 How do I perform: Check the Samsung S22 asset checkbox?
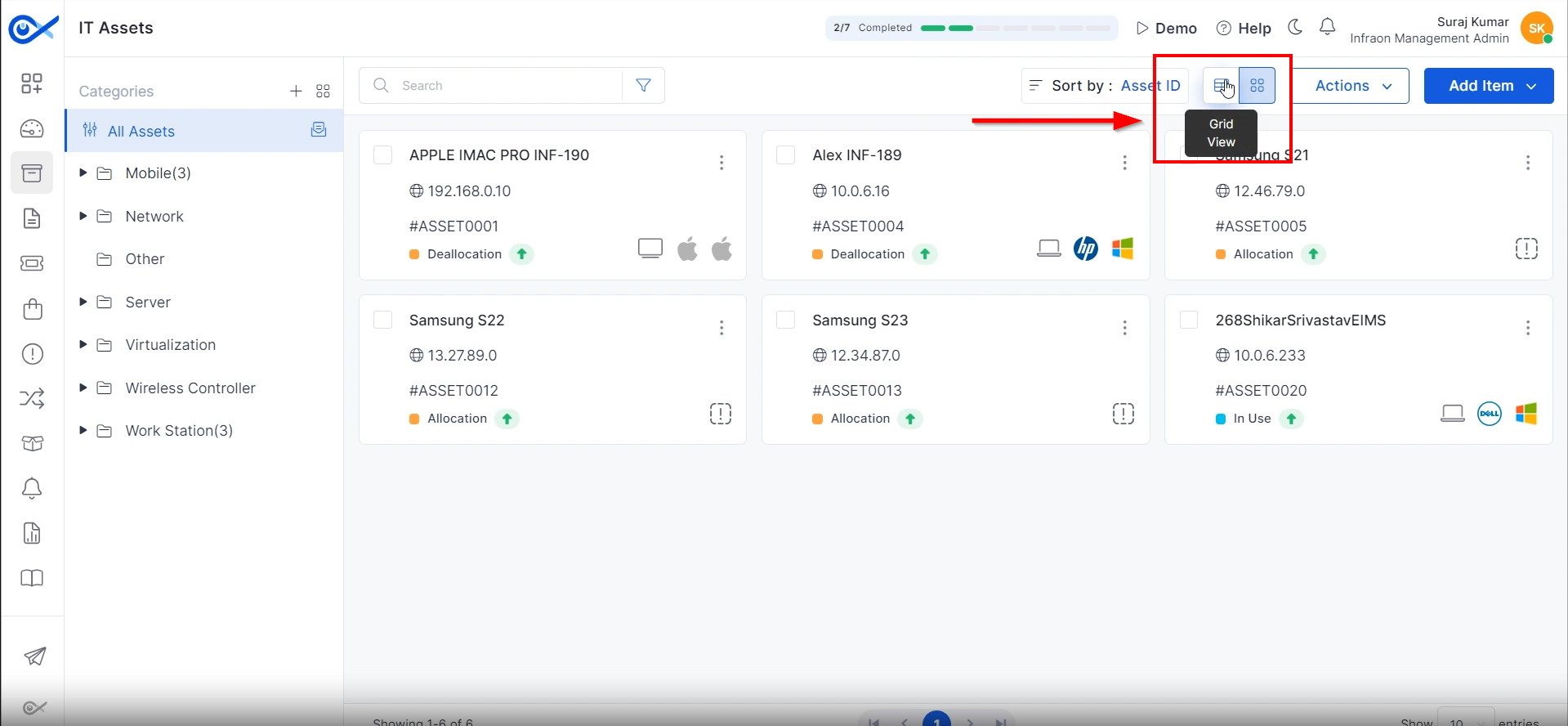[x=382, y=320]
